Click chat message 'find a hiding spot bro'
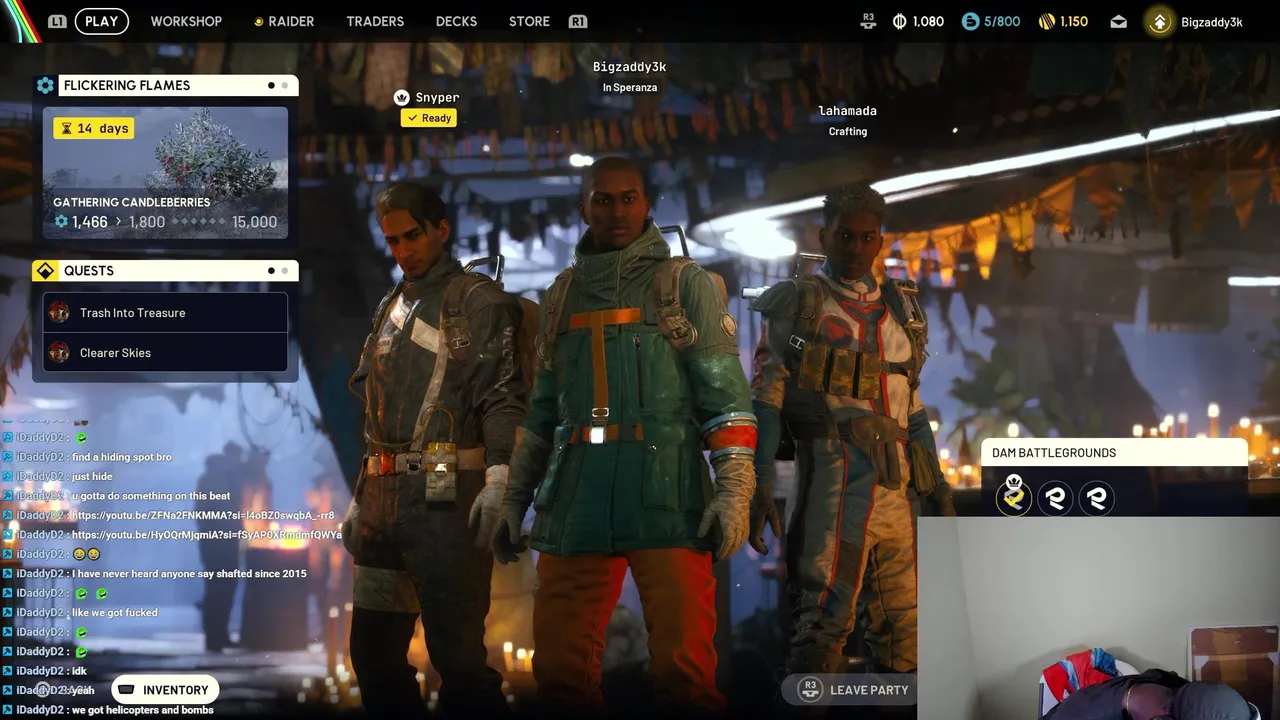This screenshot has height=720, width=1280. pos(122,457)
